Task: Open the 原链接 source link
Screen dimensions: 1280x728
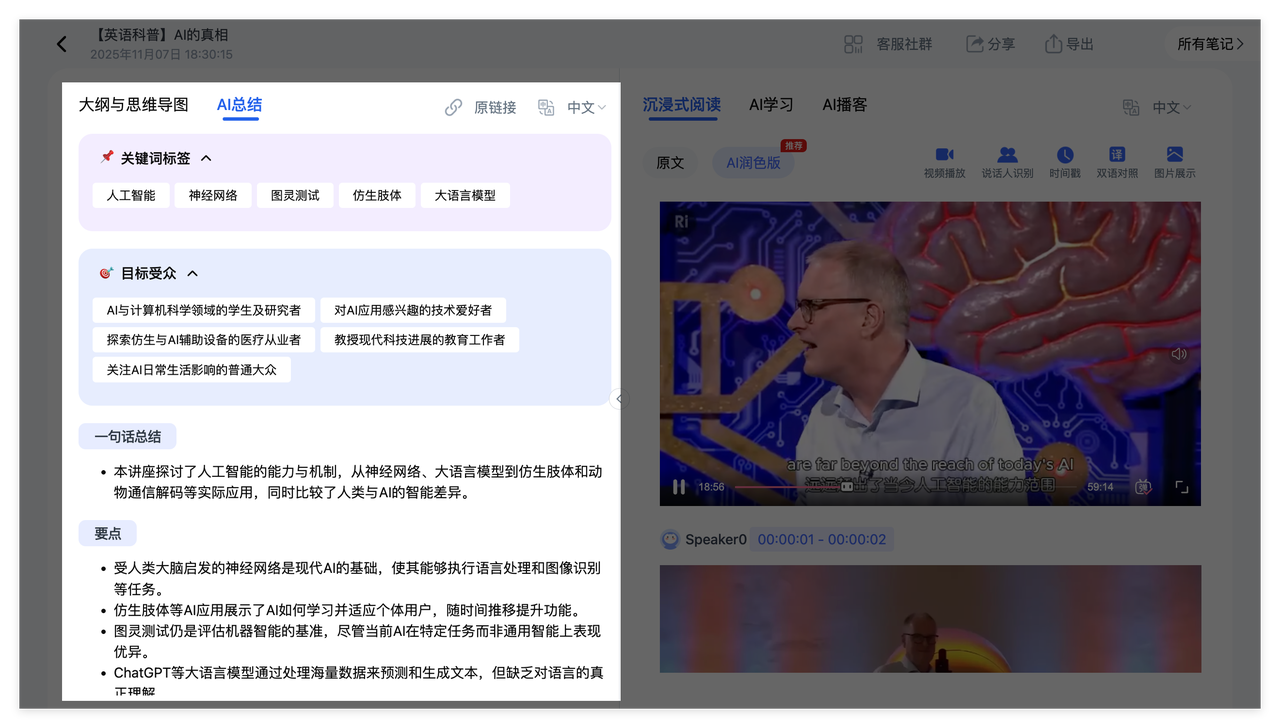Action: (481, 107)
